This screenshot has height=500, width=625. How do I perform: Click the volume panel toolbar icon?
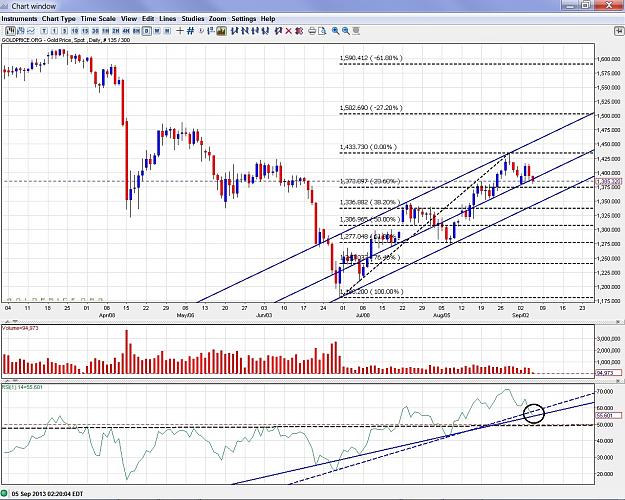point(221,31)
